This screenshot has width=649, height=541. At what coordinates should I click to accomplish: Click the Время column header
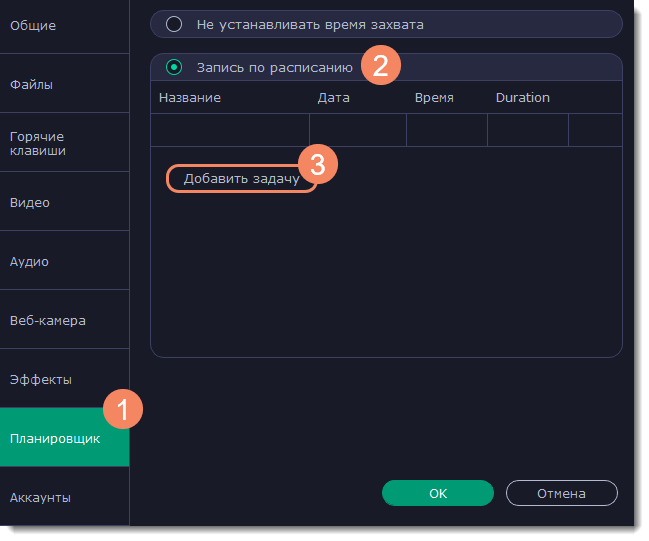434,98
